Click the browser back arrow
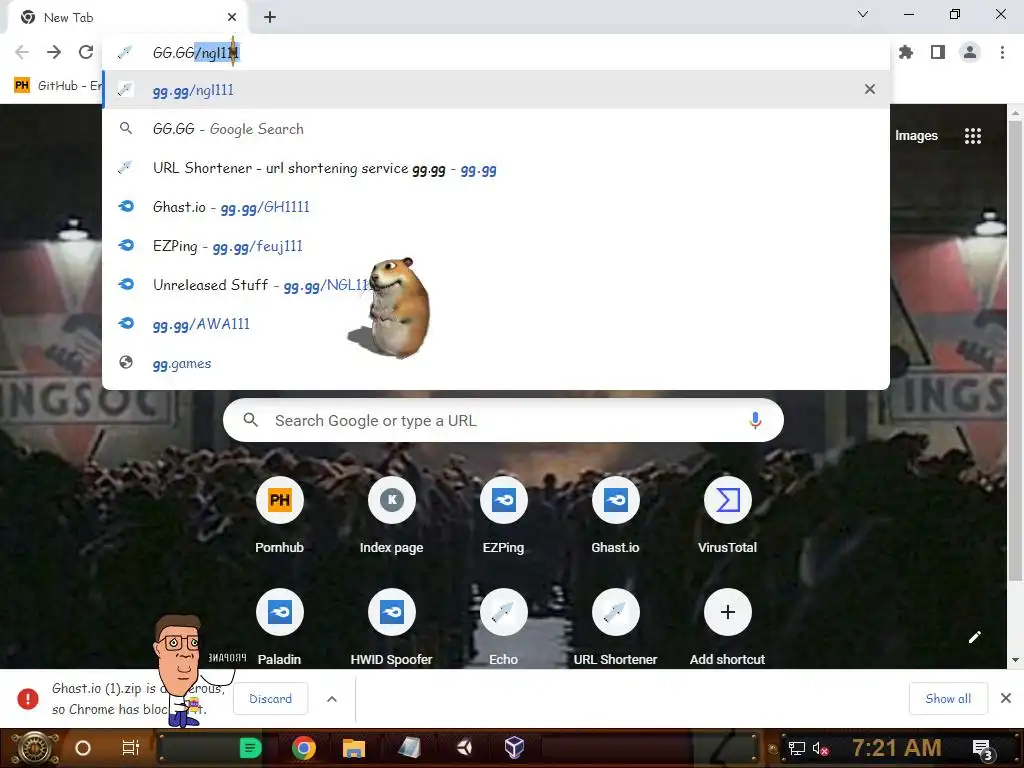 pyautogui.click(x=22, y=52)
